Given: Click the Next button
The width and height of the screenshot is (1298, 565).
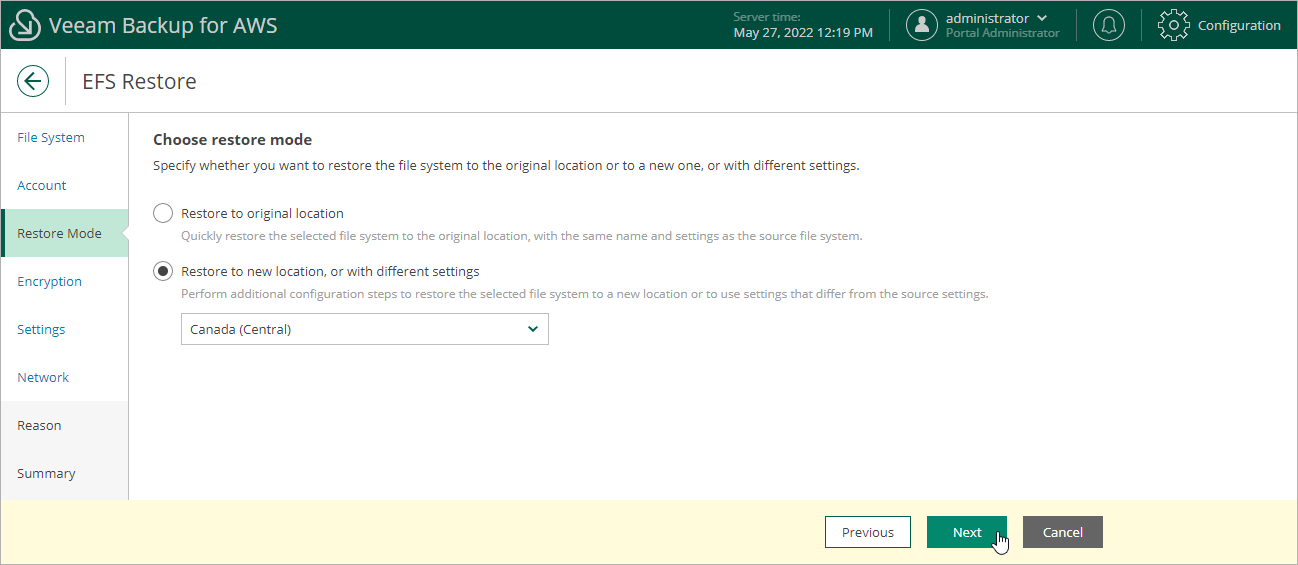Looking at the screenshot, I should pyautogui.click(x=967, y=532).
